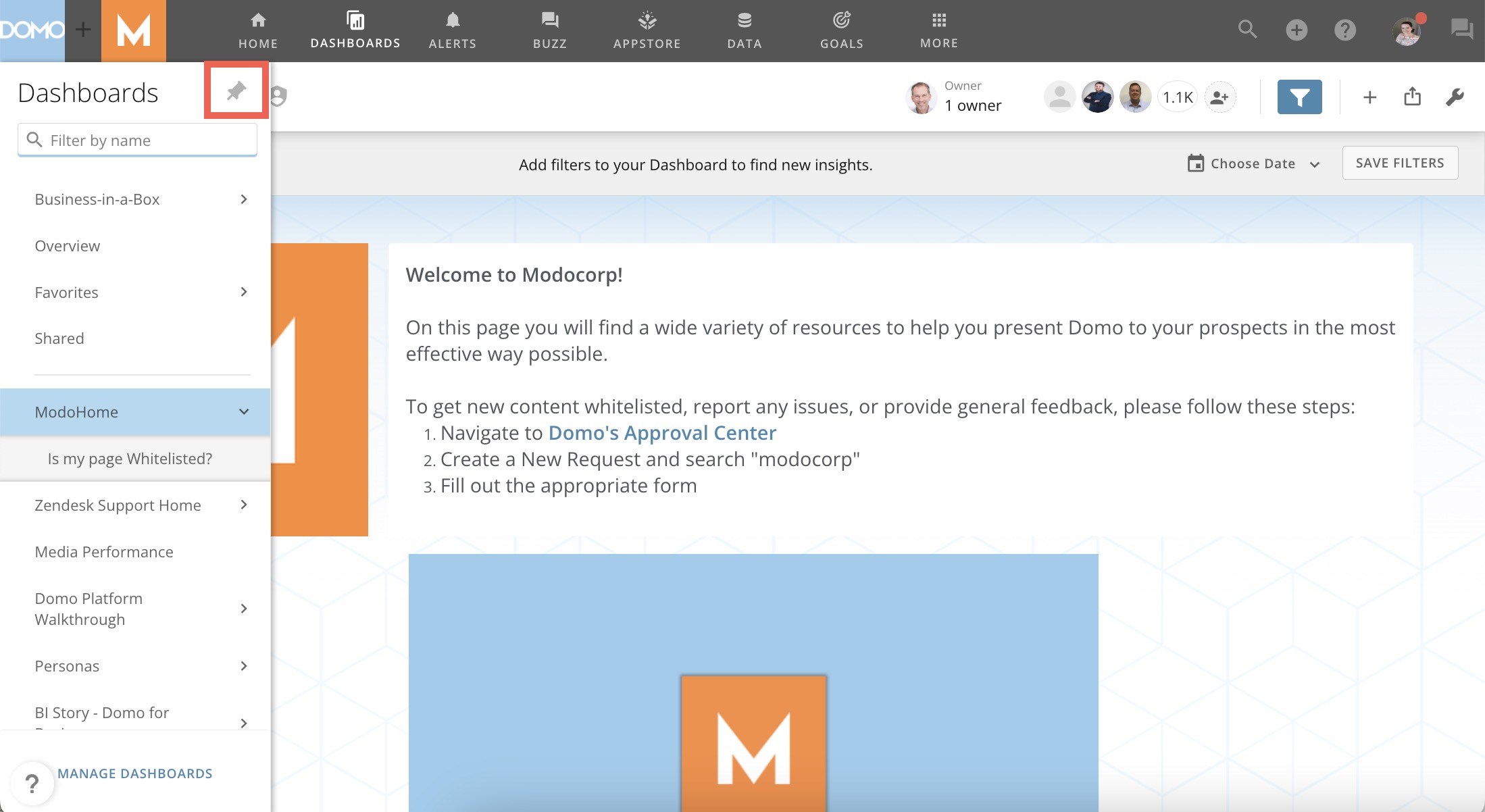1485x812 pixels.
Task: Open the Zendesk Support Home dashboard
Action: click(x=118, y=505)
